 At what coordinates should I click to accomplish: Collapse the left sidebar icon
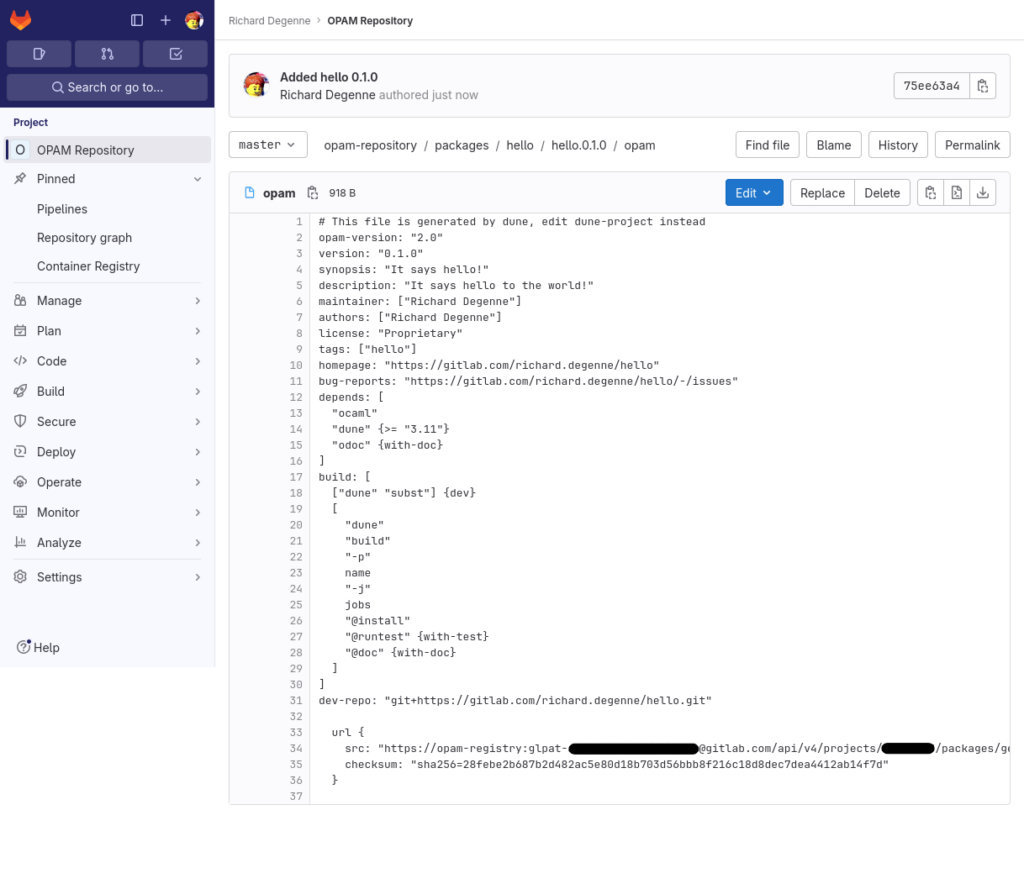pyautogui.click(x=136, y=19)
